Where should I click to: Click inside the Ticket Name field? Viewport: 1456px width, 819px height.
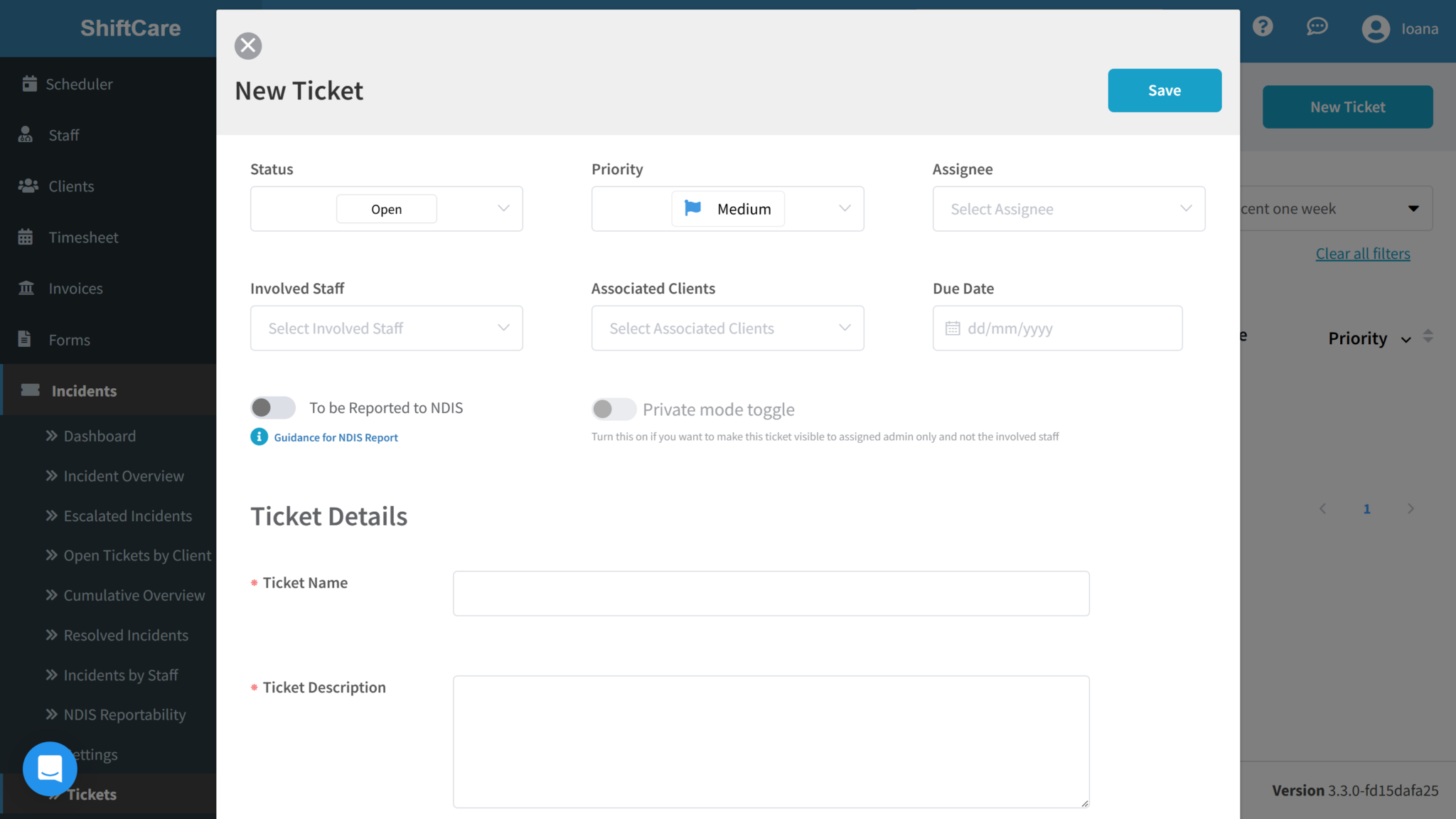[x=771, y=593]
